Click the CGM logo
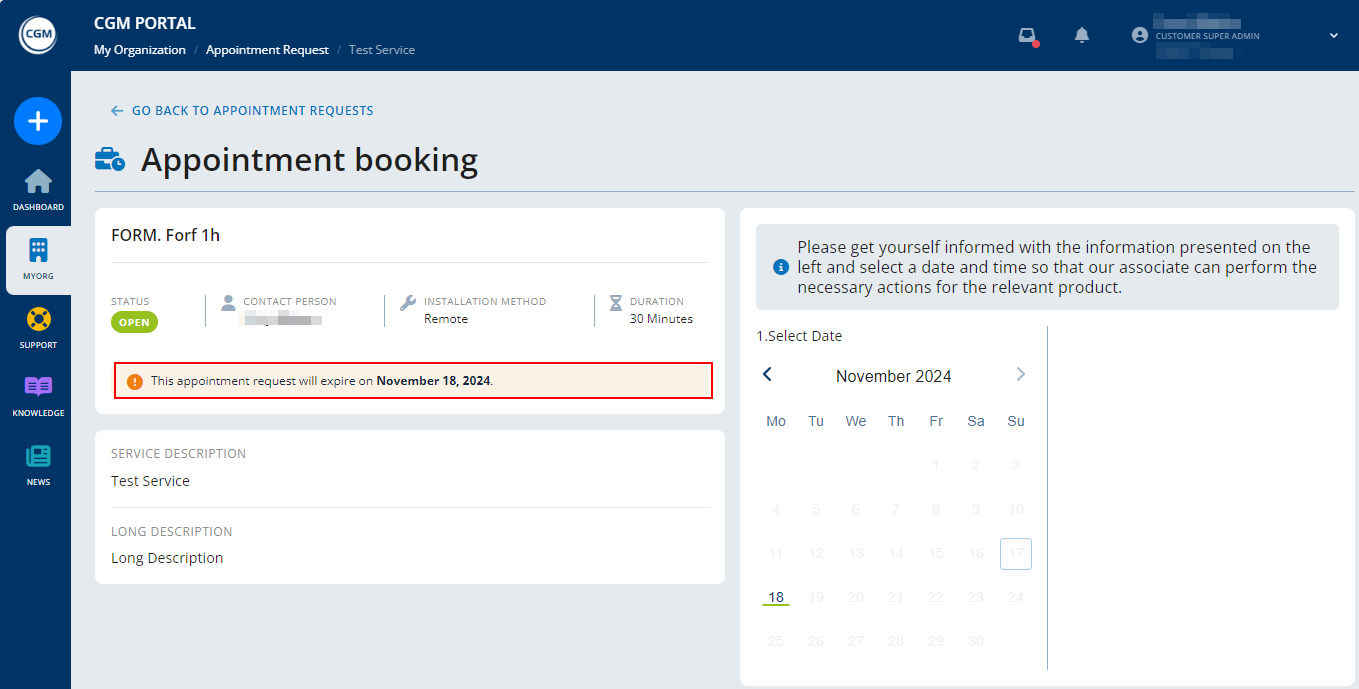This screenshot has width=1359, height=689. [x=37, y=34]
